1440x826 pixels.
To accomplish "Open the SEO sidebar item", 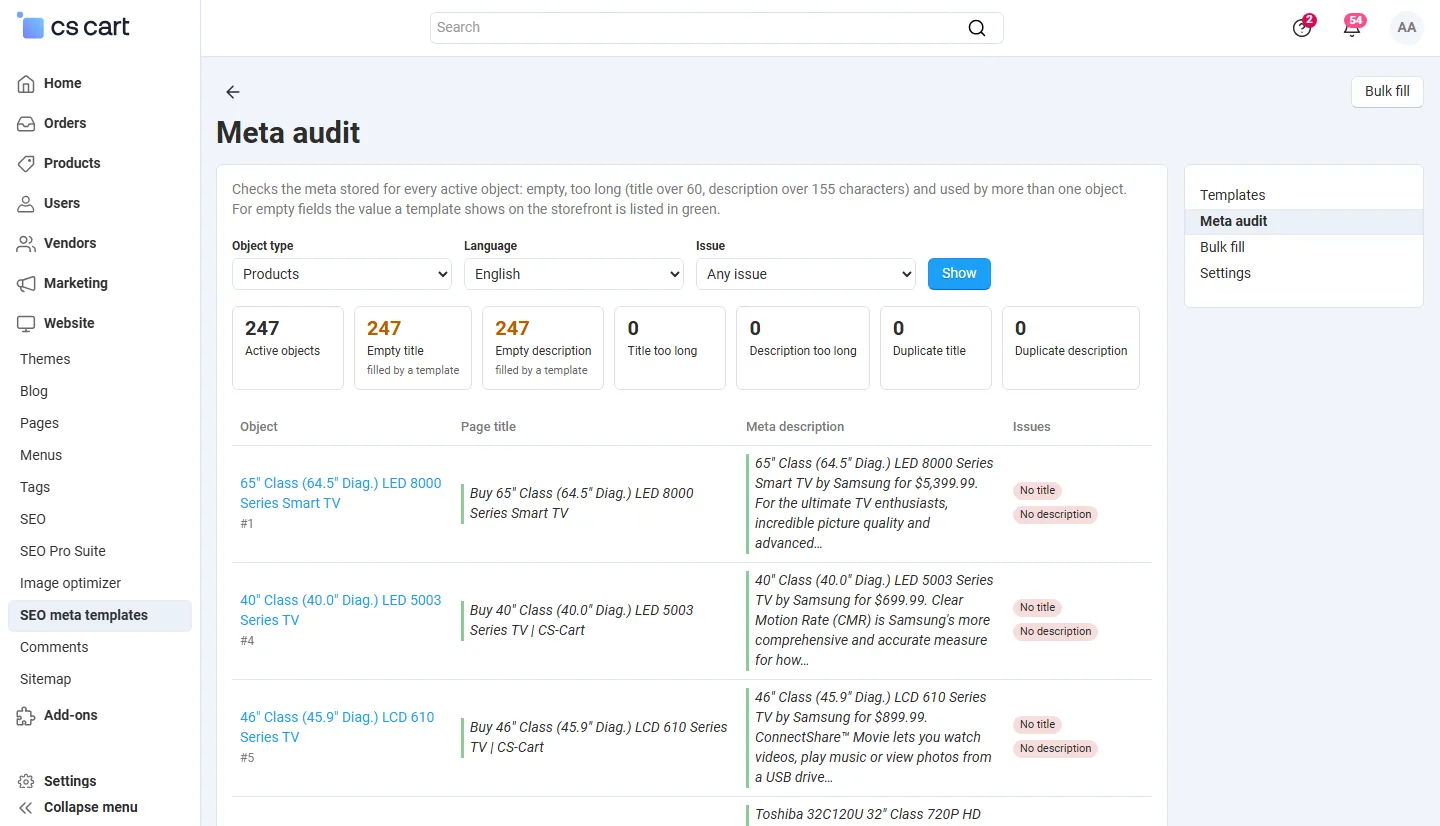I will click(33, 519).
